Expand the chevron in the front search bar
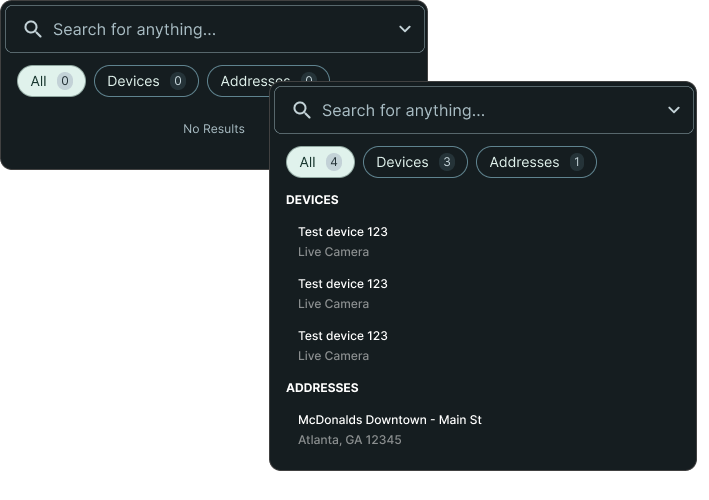This screenshot has width=709, height=500. pos(674,110)
